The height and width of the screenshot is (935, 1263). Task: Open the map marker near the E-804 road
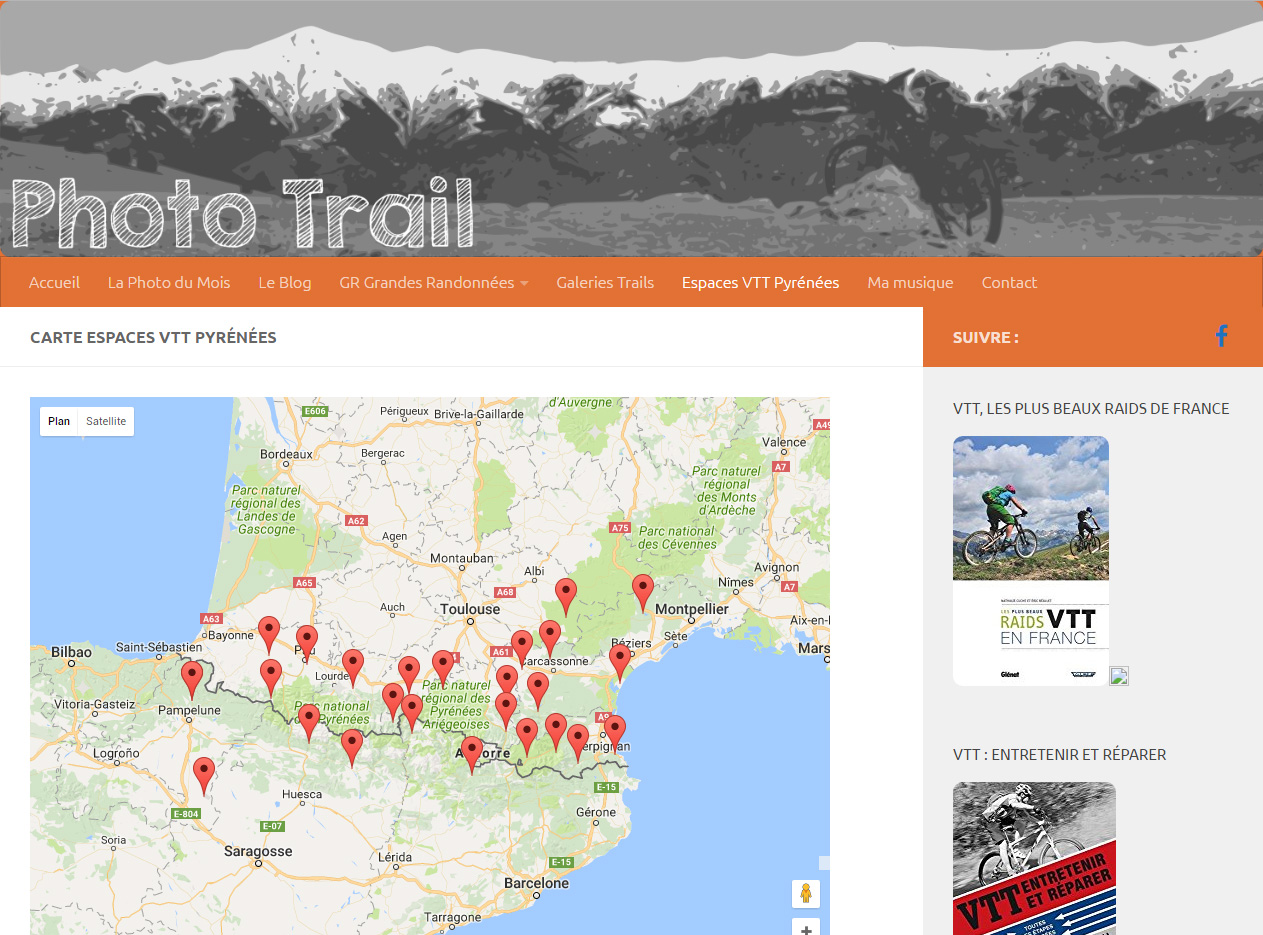click(204, 777)
